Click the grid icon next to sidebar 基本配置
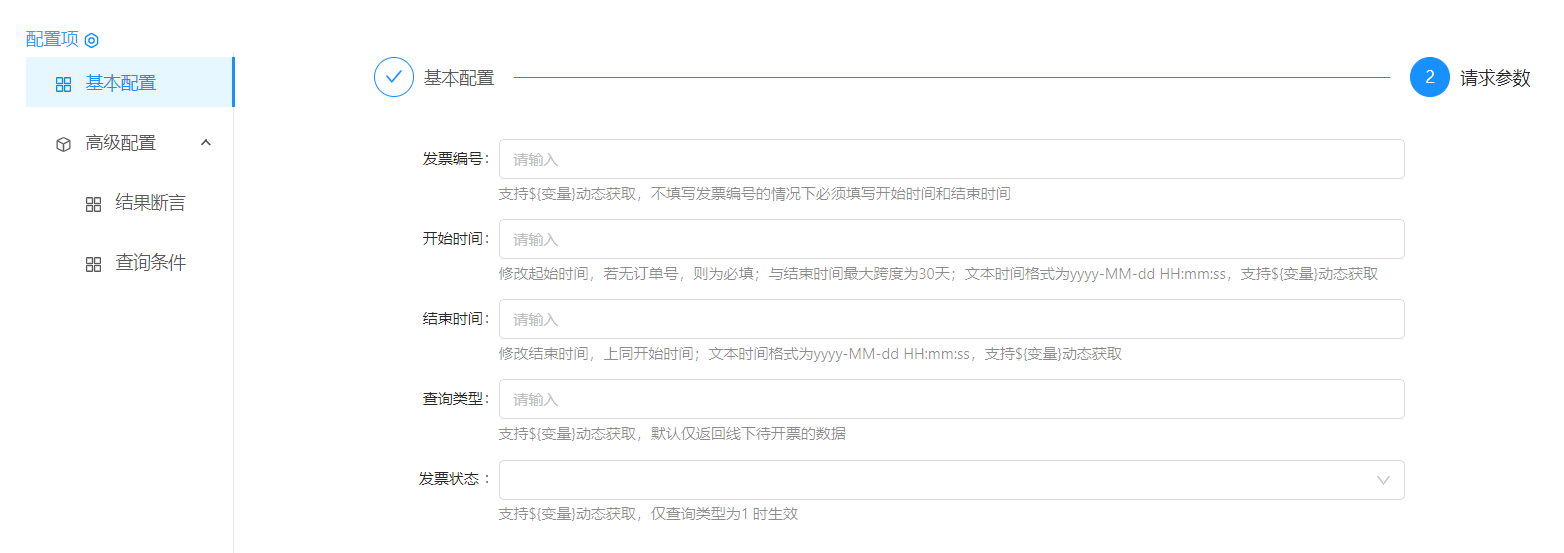Viewport: 1564px width, 553px height. [x=63, y=84]
